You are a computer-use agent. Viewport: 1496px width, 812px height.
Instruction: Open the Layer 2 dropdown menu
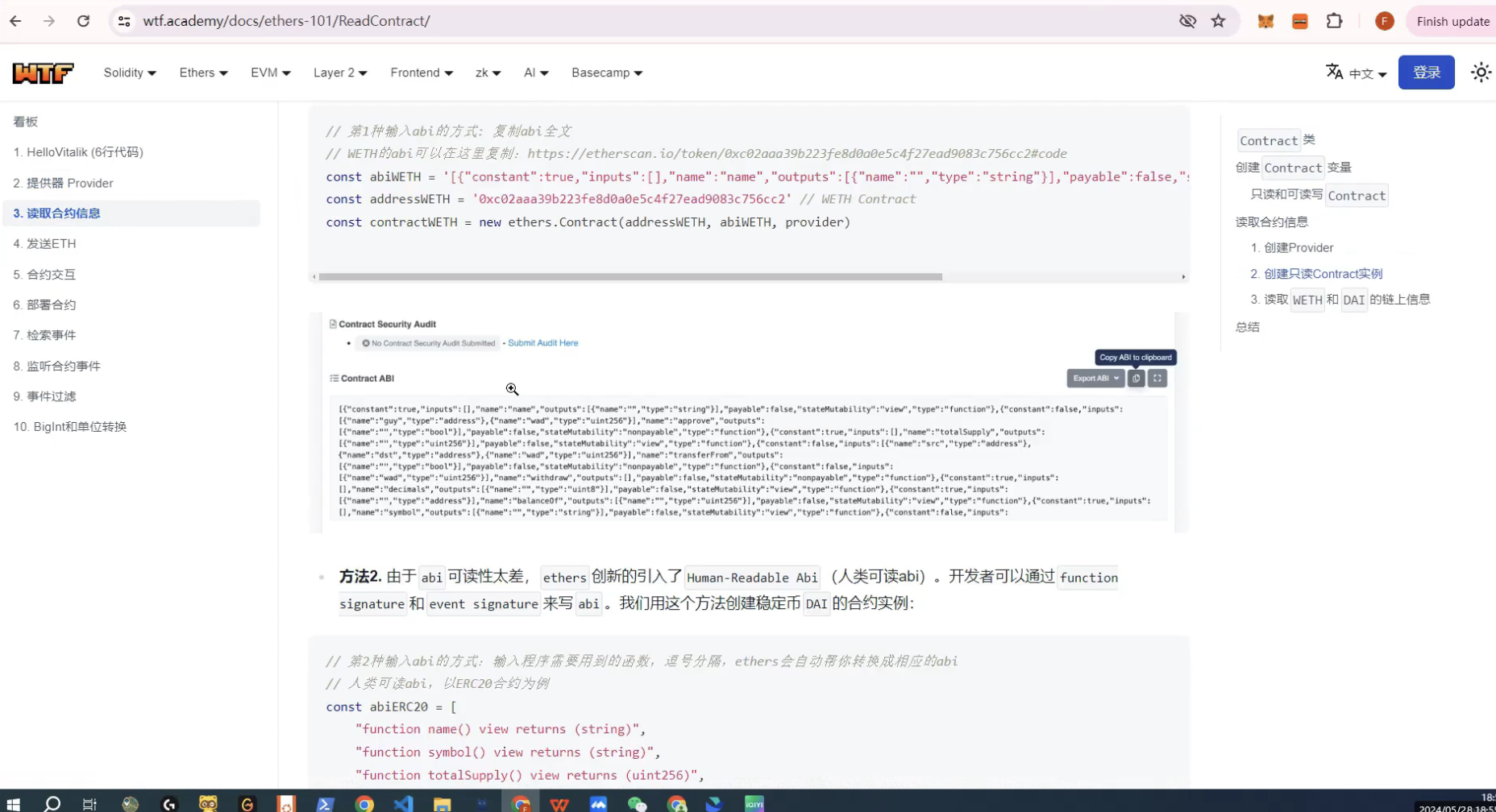pos(339,72)
